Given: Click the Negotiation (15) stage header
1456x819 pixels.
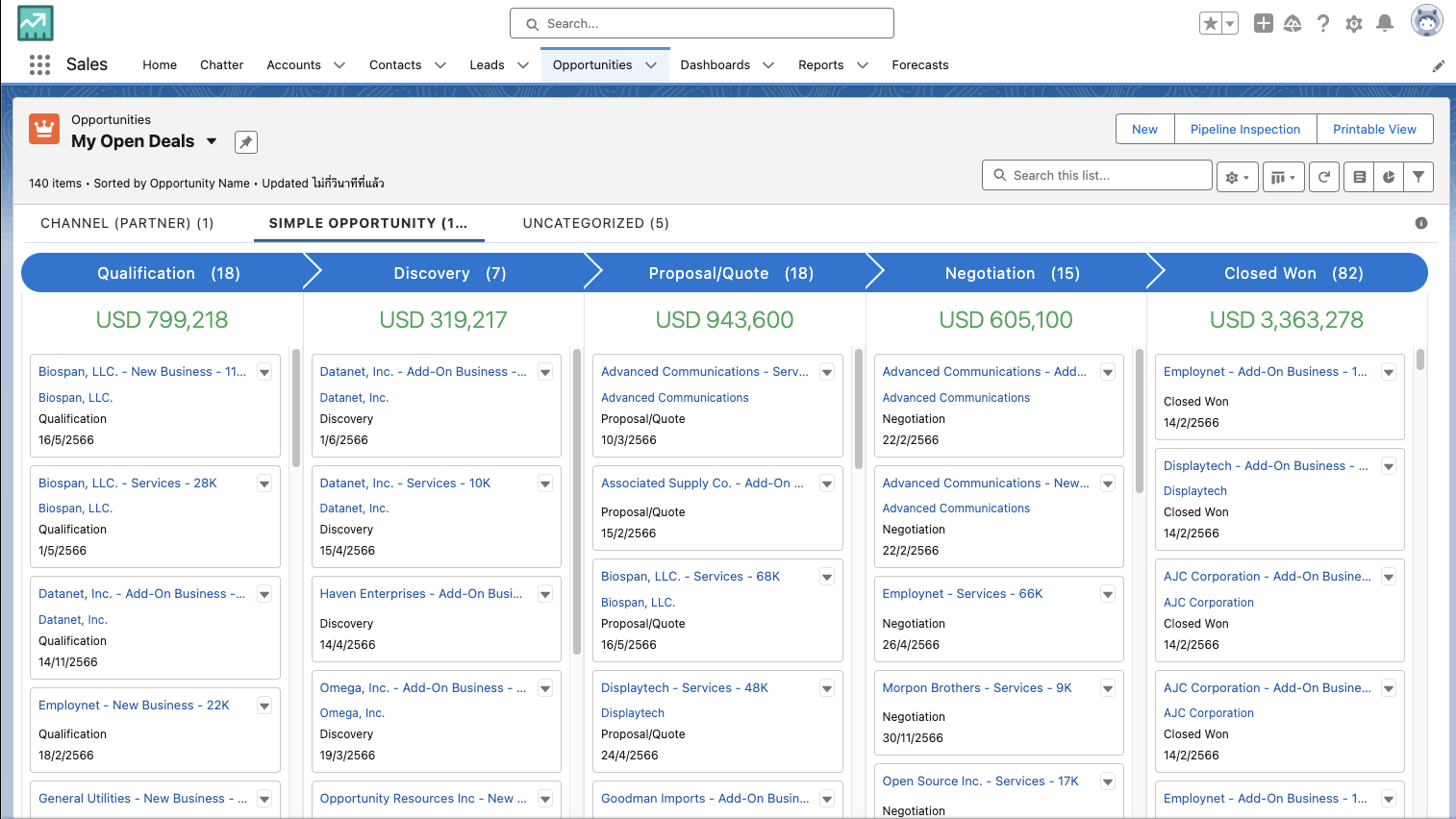Looking at the screenshot, I should pos(1012,273).
